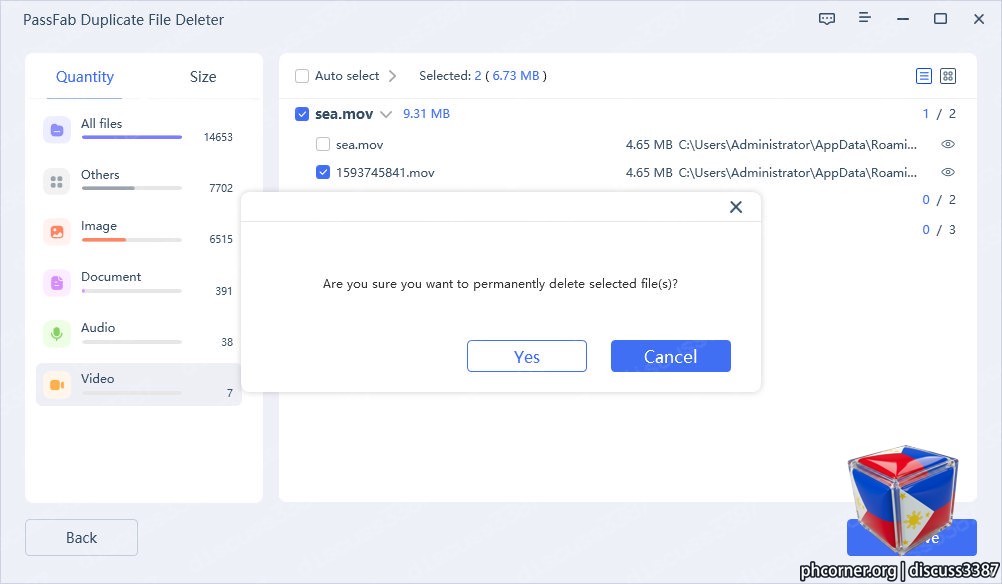Screen dimensions: 1002x584
Task: Enable the Auto select checkbox
Action: tap(302, 76)
